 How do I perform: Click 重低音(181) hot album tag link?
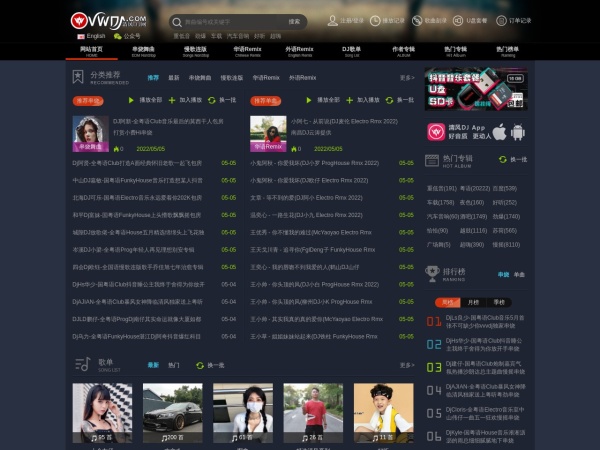(440, 187)
